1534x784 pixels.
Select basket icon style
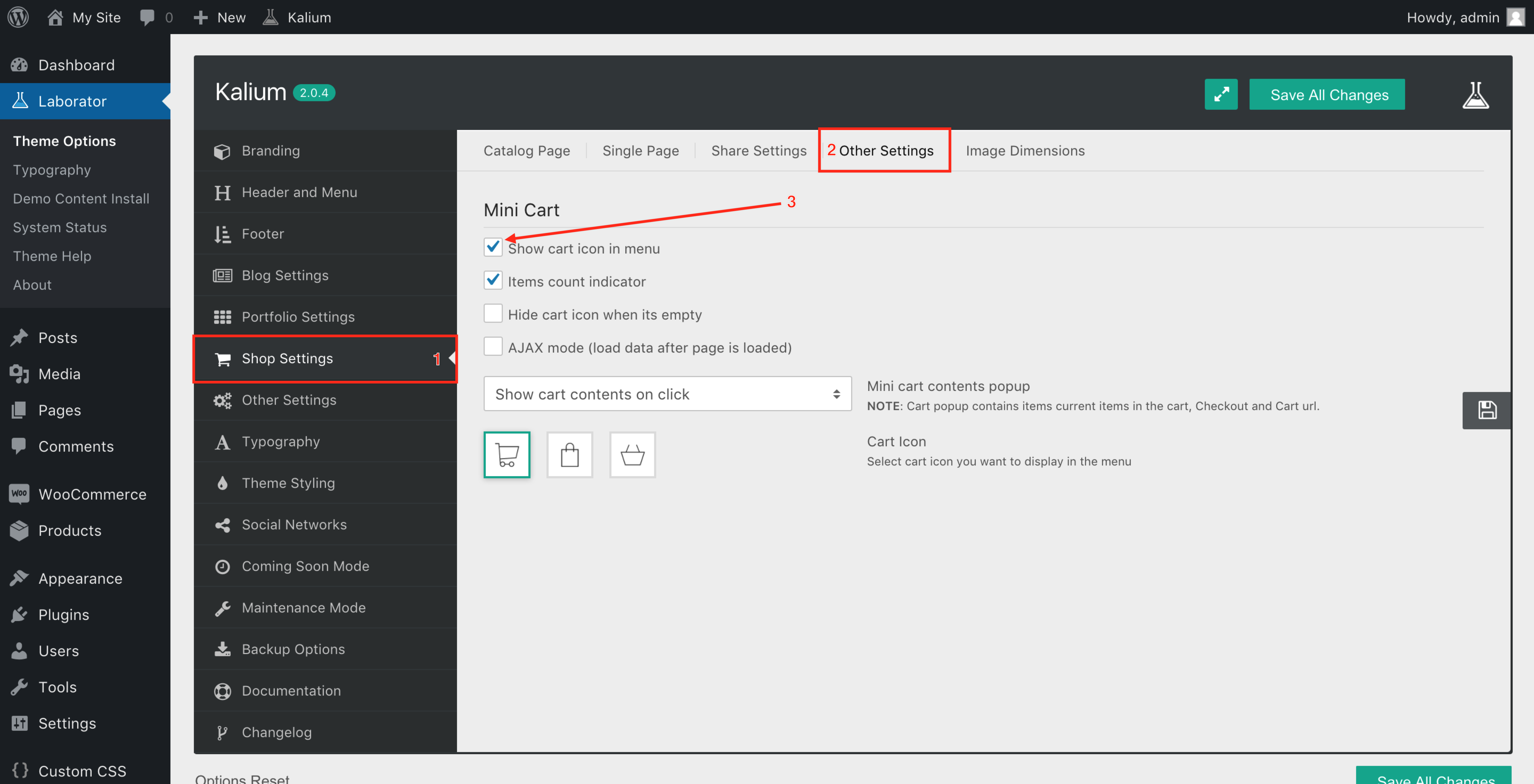pyautogui.click(x=633, y=455)
